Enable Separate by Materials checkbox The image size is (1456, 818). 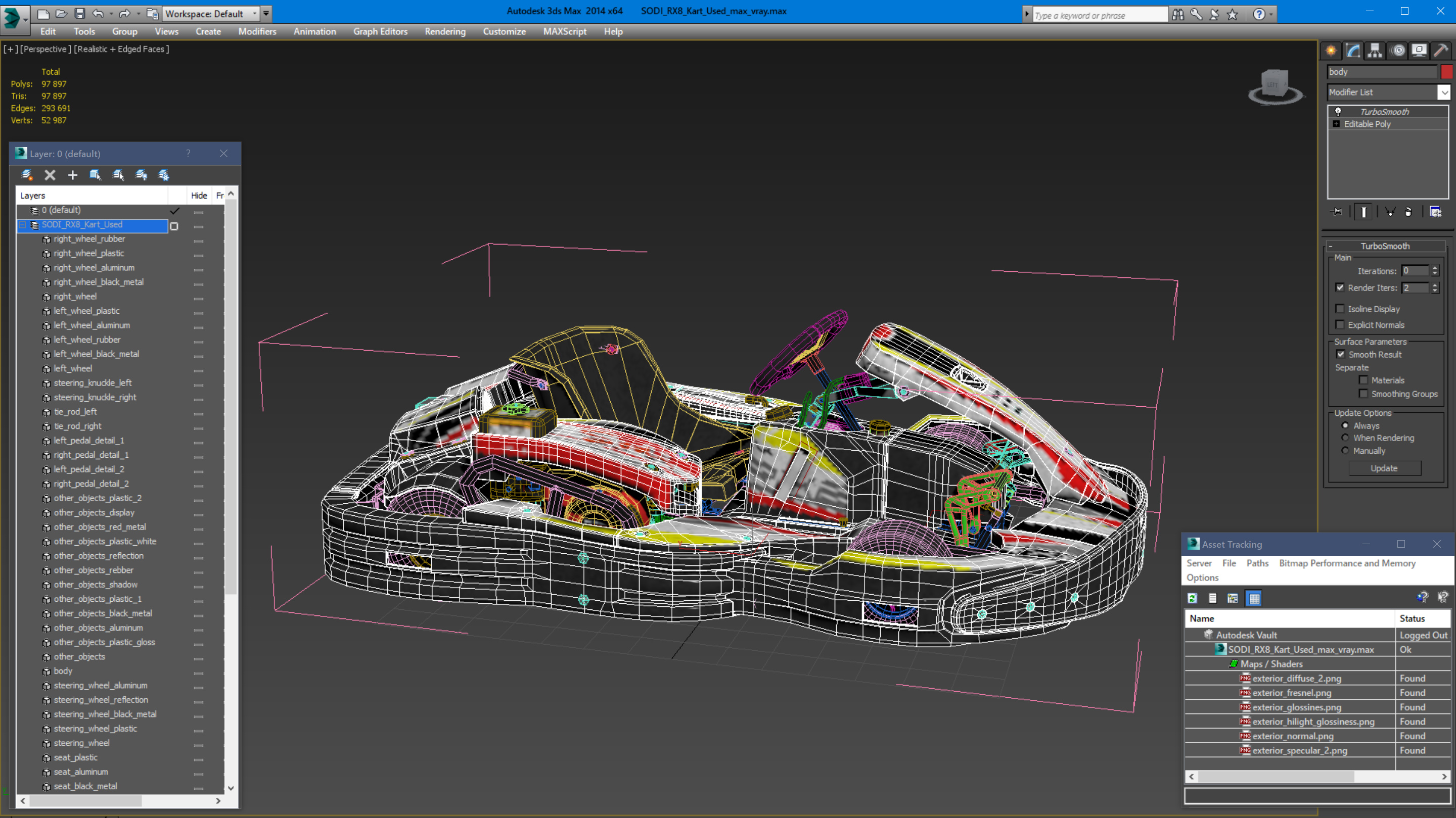pyautogui.click(x=1363, y=379)
